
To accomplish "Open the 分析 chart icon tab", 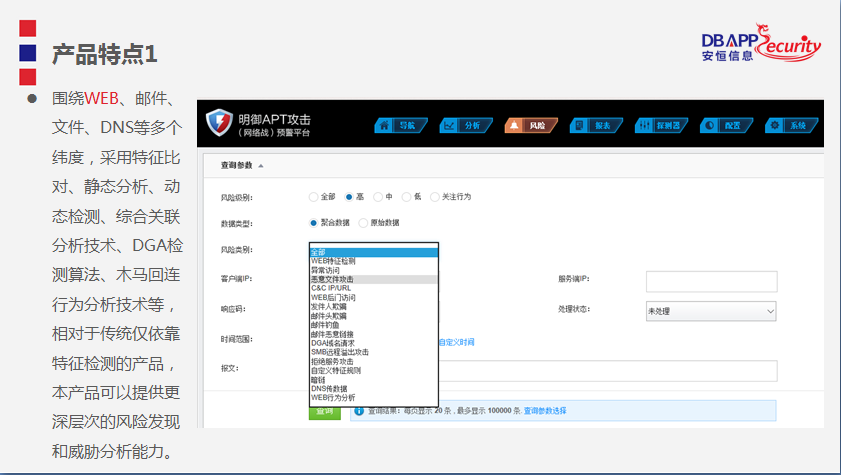I will point(466,125).
